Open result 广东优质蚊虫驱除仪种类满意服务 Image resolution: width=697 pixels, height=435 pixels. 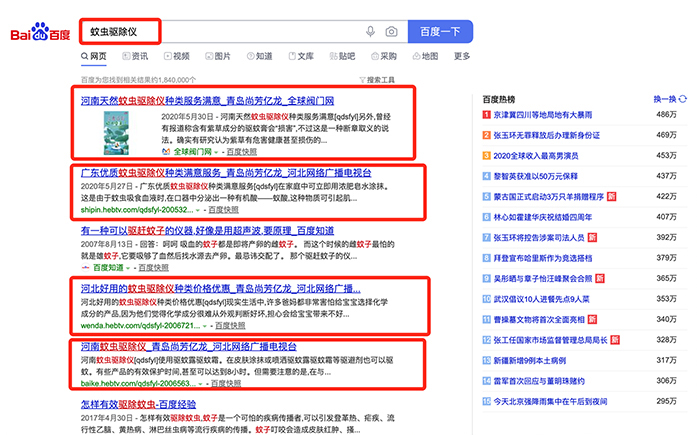[x=226, y=173]
